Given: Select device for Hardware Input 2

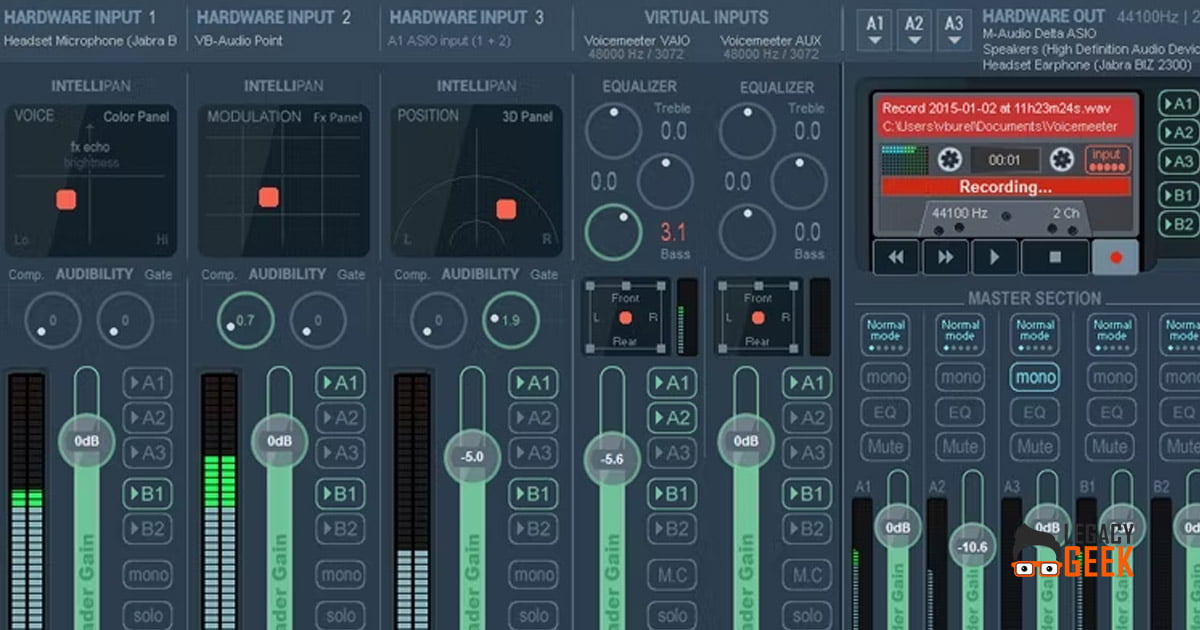Looking at the screenshot, I should point(240,41).
